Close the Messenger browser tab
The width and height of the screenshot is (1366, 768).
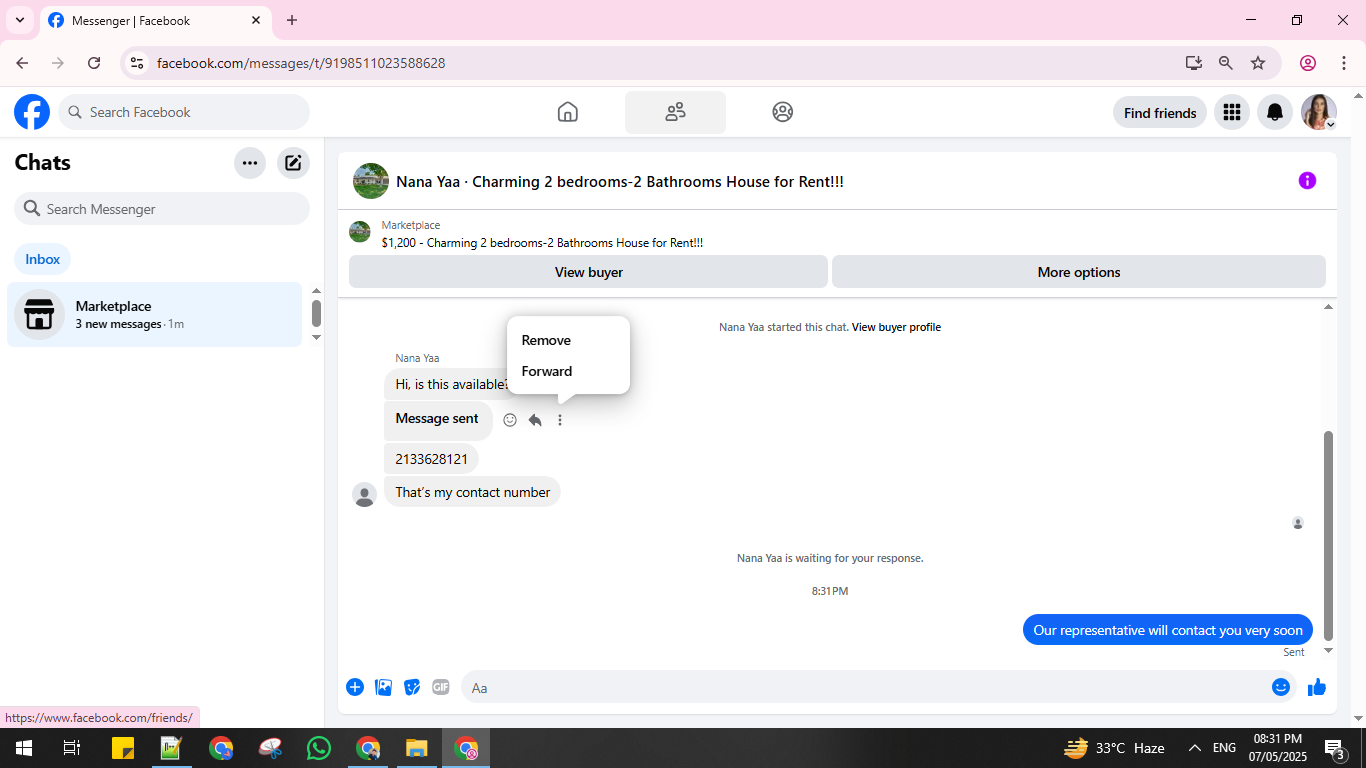tap(256, 20)
